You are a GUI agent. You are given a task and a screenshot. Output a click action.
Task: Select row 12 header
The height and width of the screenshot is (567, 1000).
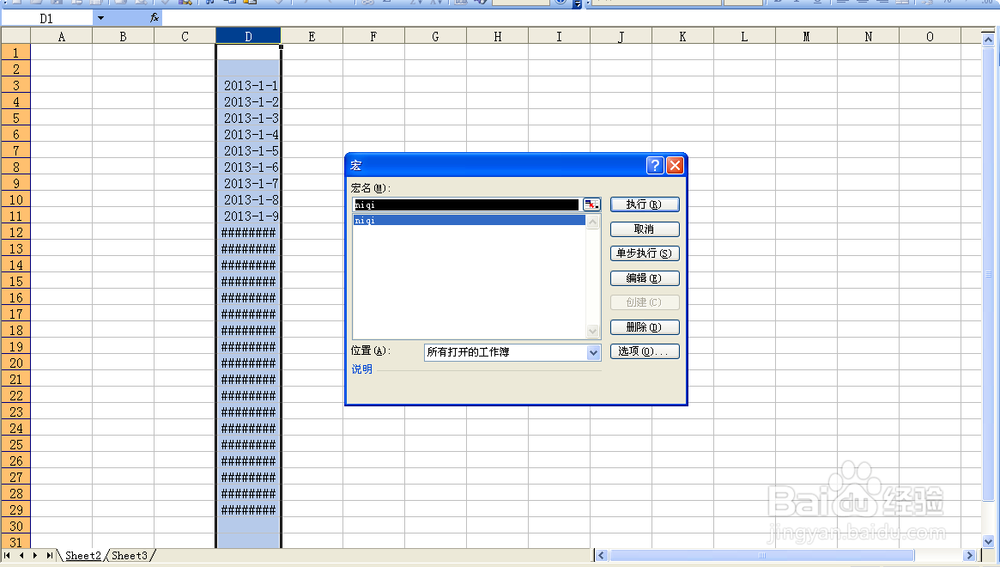click(16, 232)
